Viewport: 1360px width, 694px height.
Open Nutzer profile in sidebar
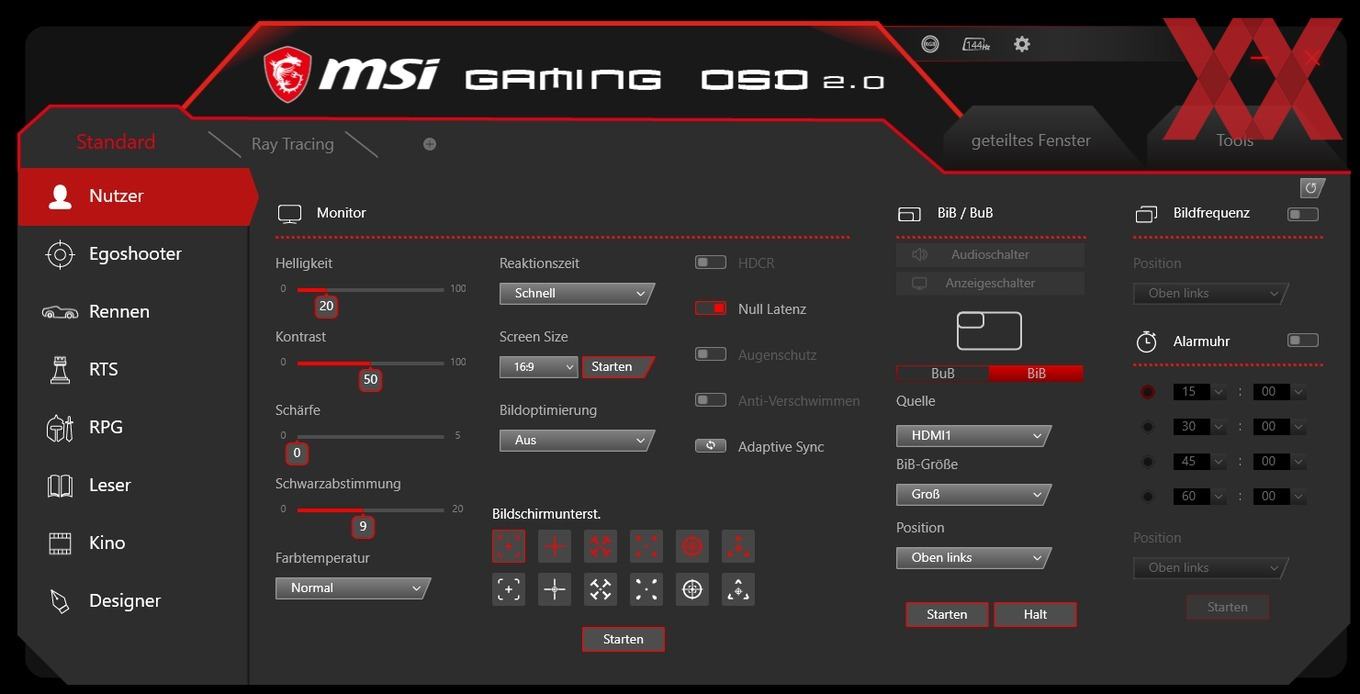(137, 196)
